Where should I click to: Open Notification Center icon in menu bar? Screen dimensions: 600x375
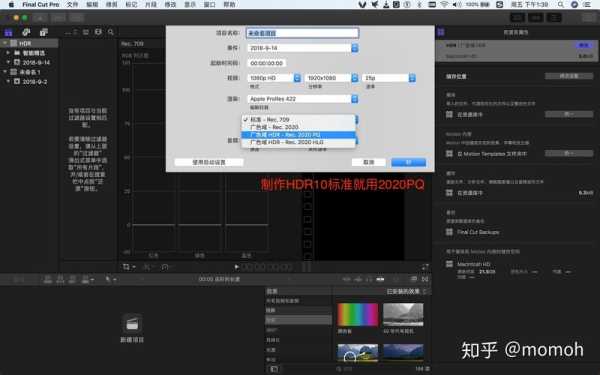pyautogui.click(x=587, y=5)
